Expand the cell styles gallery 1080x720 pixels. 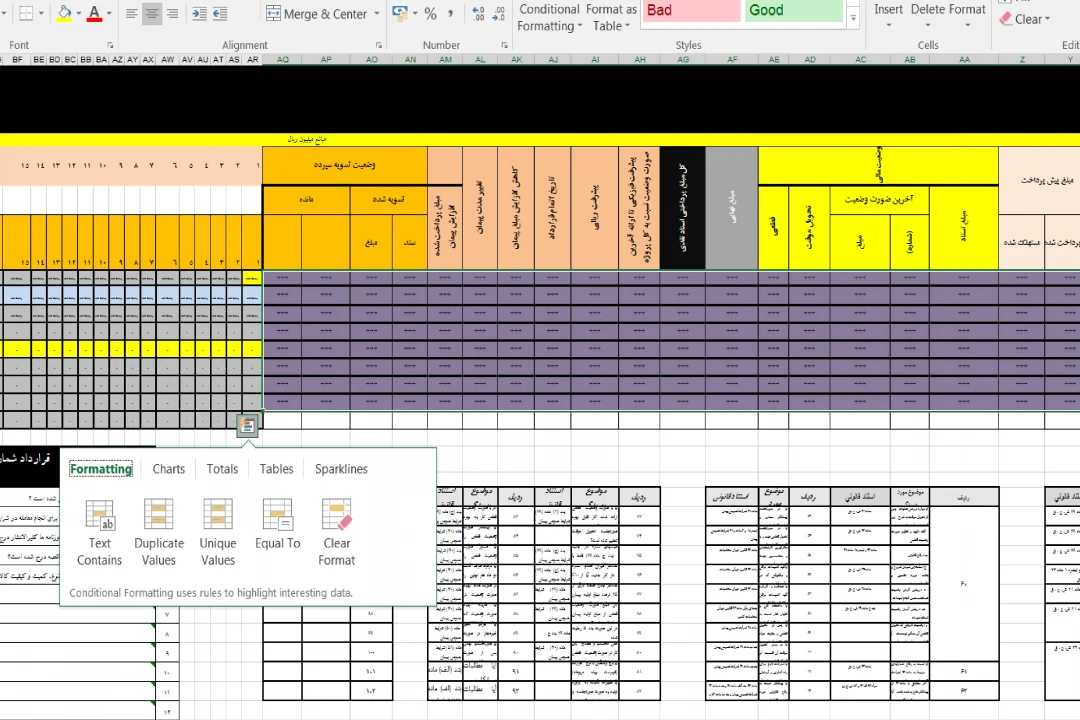853,19
